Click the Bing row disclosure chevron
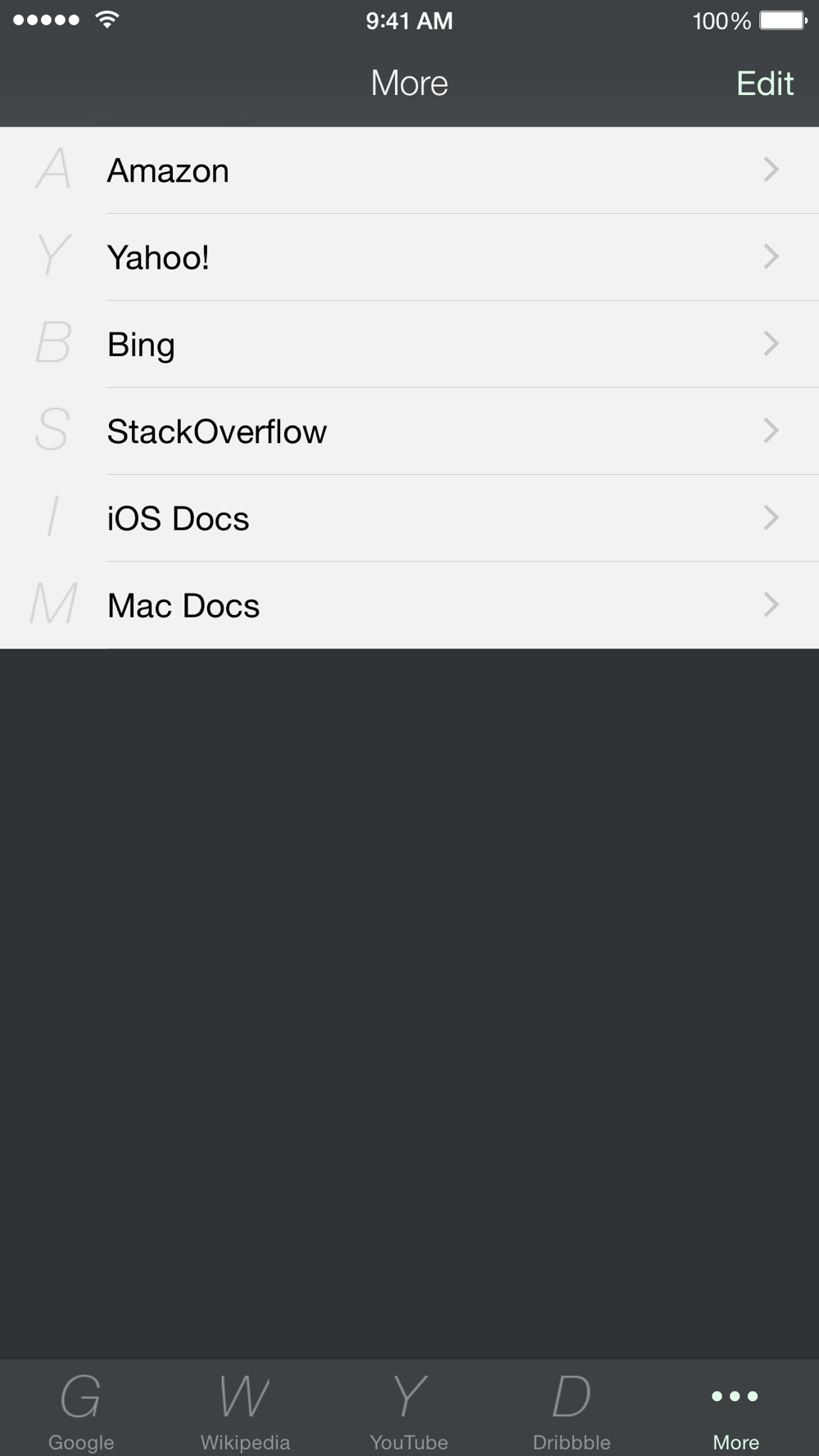The image size is (819, 1456). tap(771, 343)
